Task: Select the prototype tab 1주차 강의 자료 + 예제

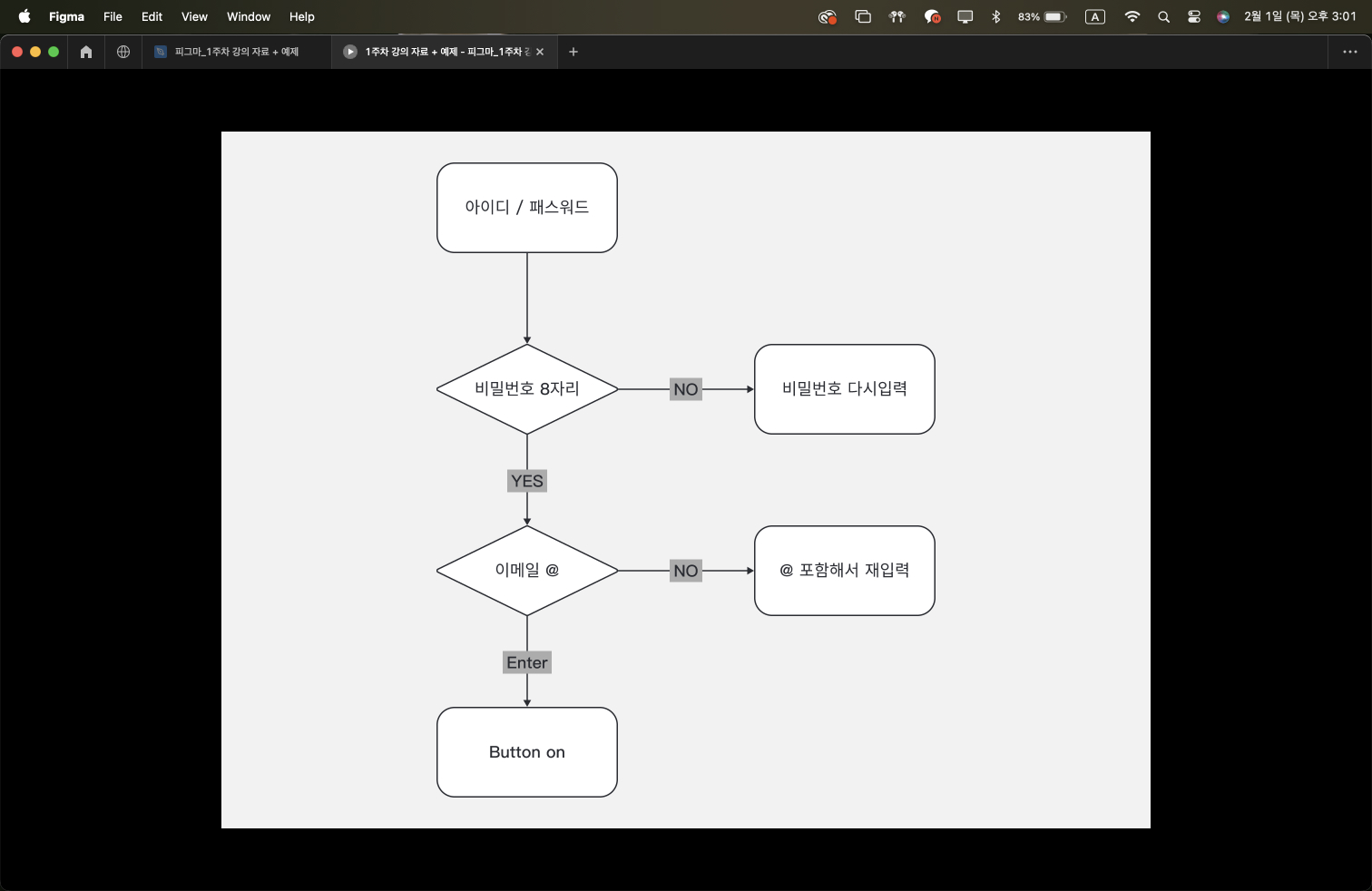Action: coord(446,52)
